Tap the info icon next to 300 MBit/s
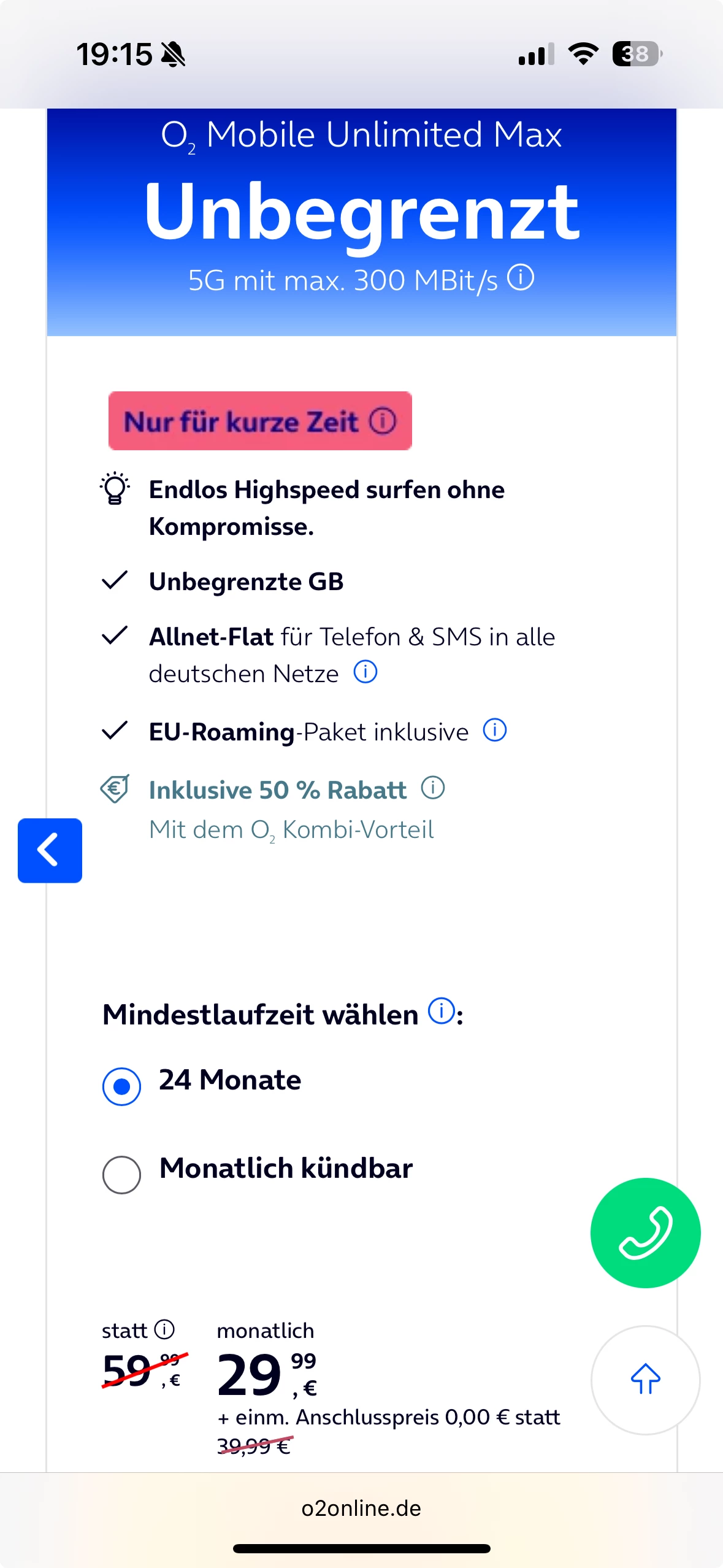The width and height of the screenshot is (723, 1568). pos(521,277)
